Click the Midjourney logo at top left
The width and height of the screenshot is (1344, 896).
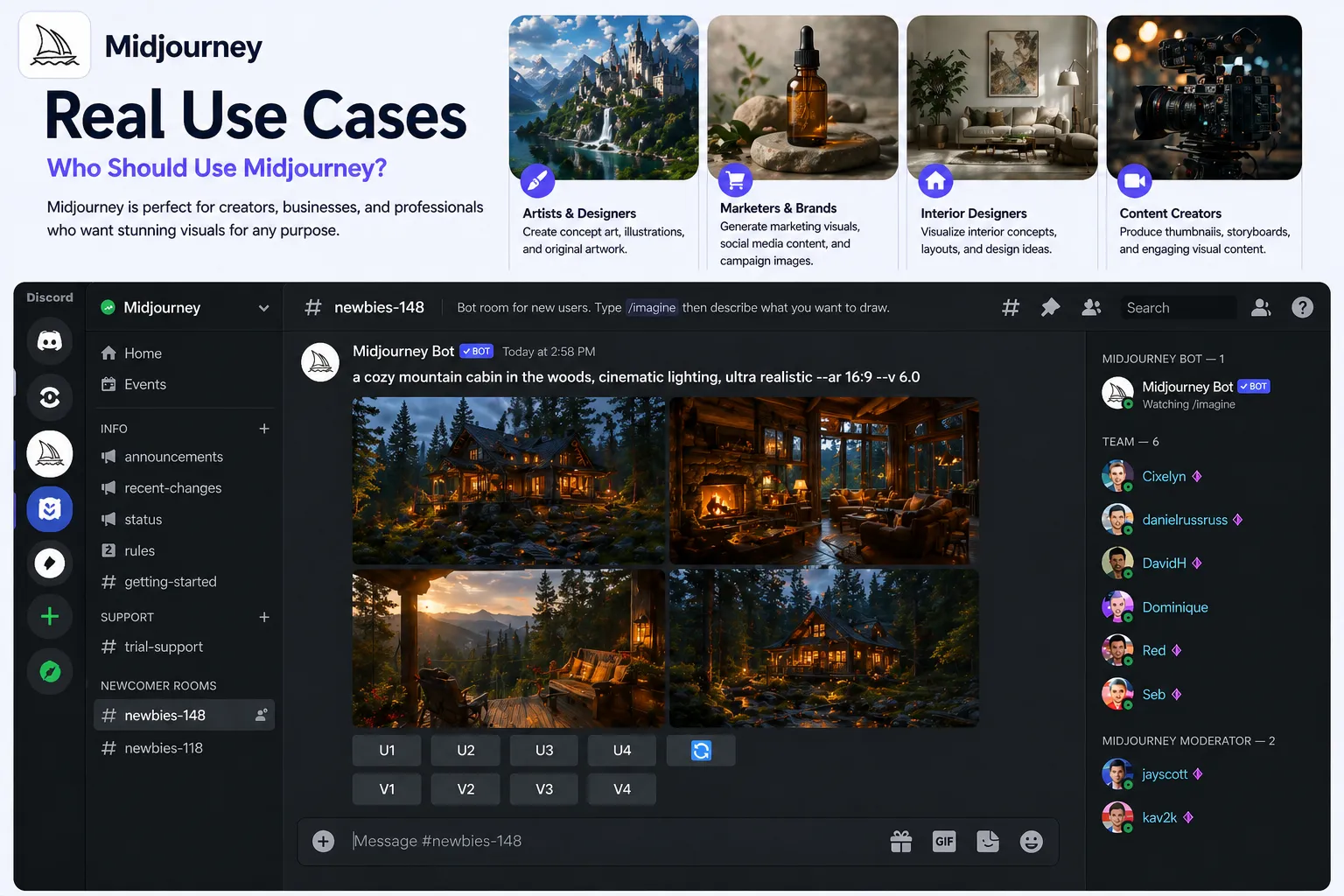point(54,45)
